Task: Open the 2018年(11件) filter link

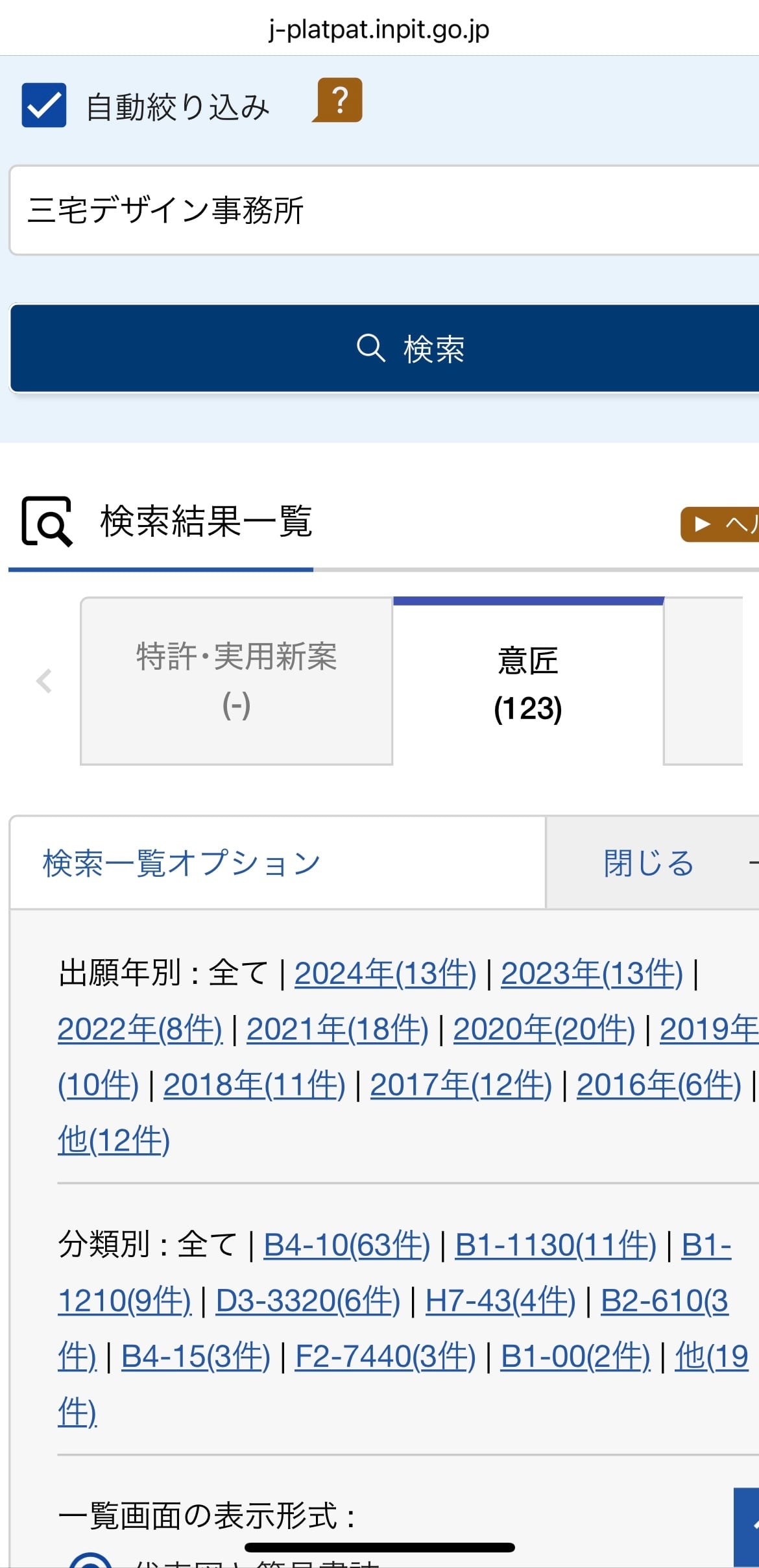Action: pos(254,1085)
